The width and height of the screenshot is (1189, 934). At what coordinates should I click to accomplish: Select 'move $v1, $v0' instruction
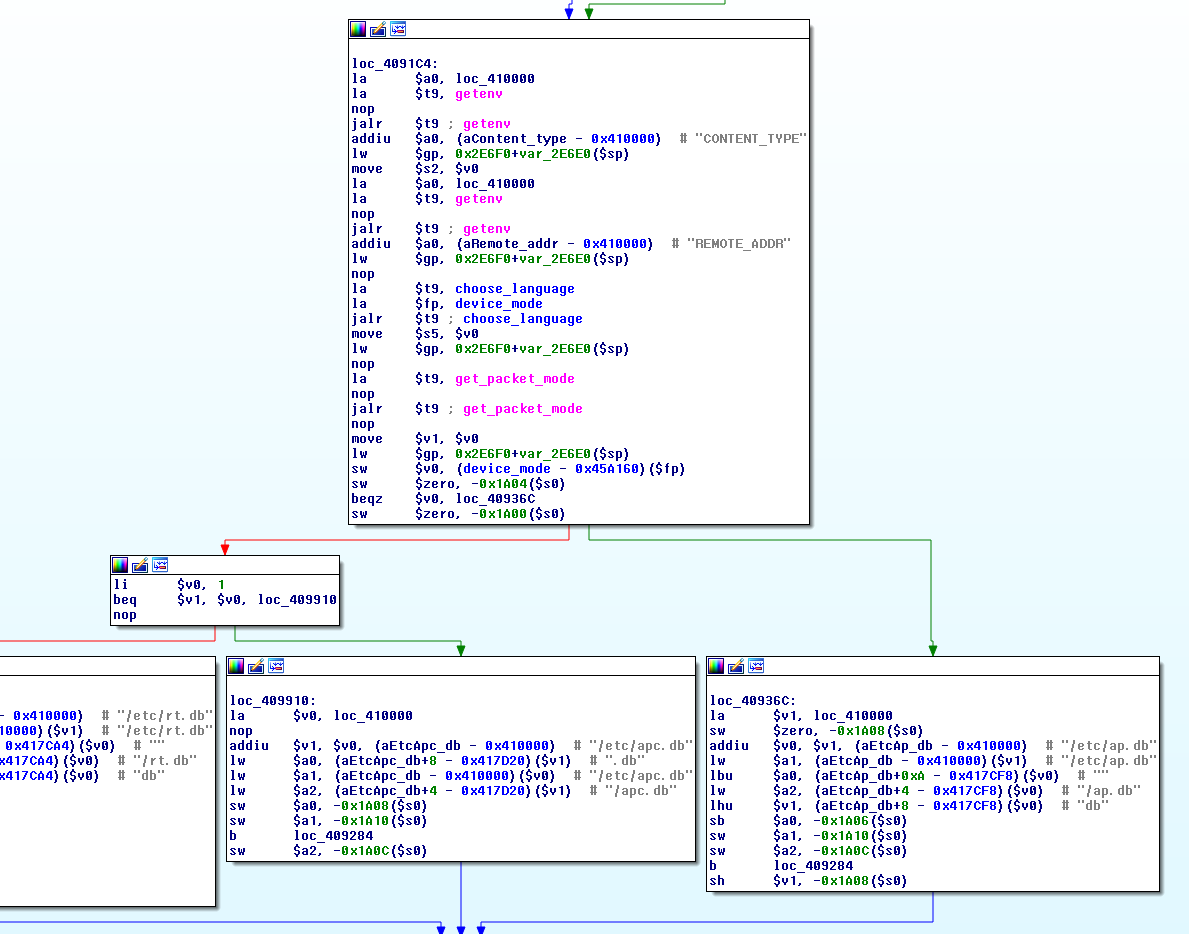(x=415, y=439)
